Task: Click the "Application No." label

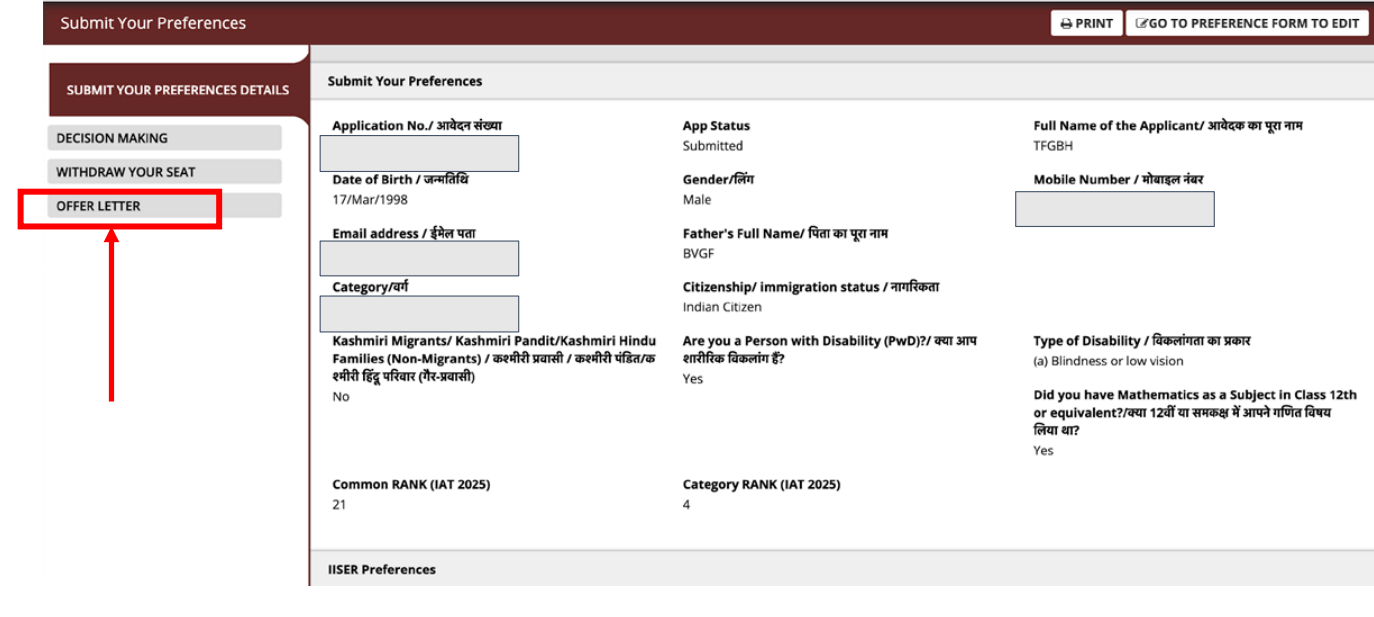Action: (x=417, y=126)
